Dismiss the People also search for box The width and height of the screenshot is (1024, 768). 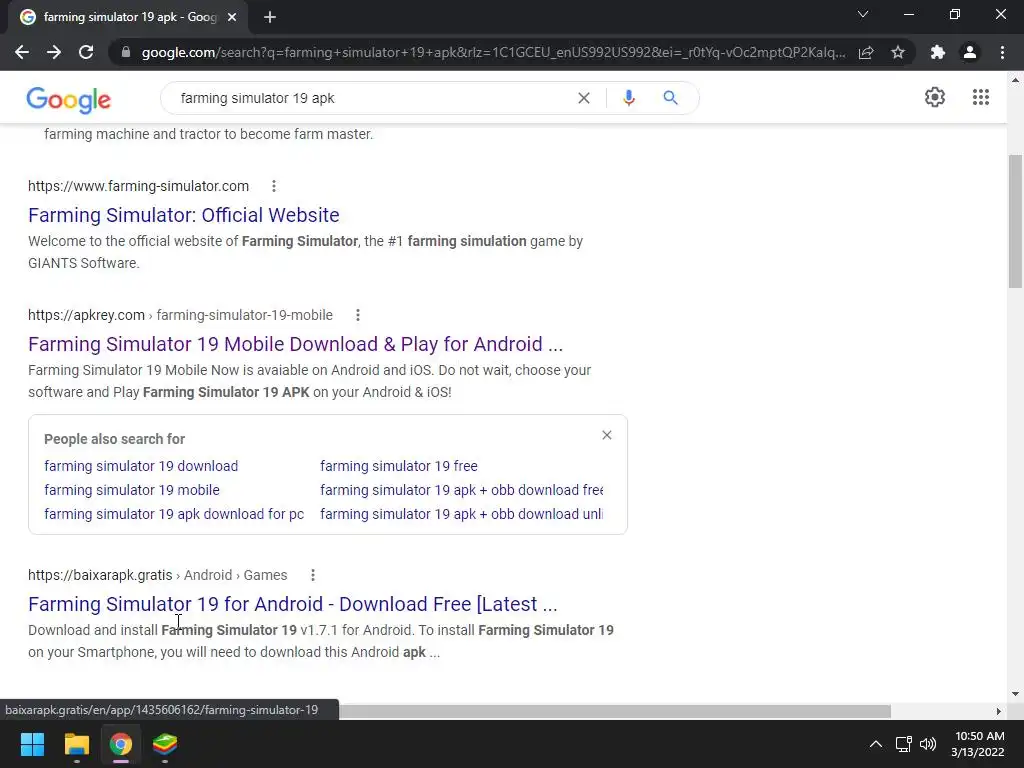607,435
